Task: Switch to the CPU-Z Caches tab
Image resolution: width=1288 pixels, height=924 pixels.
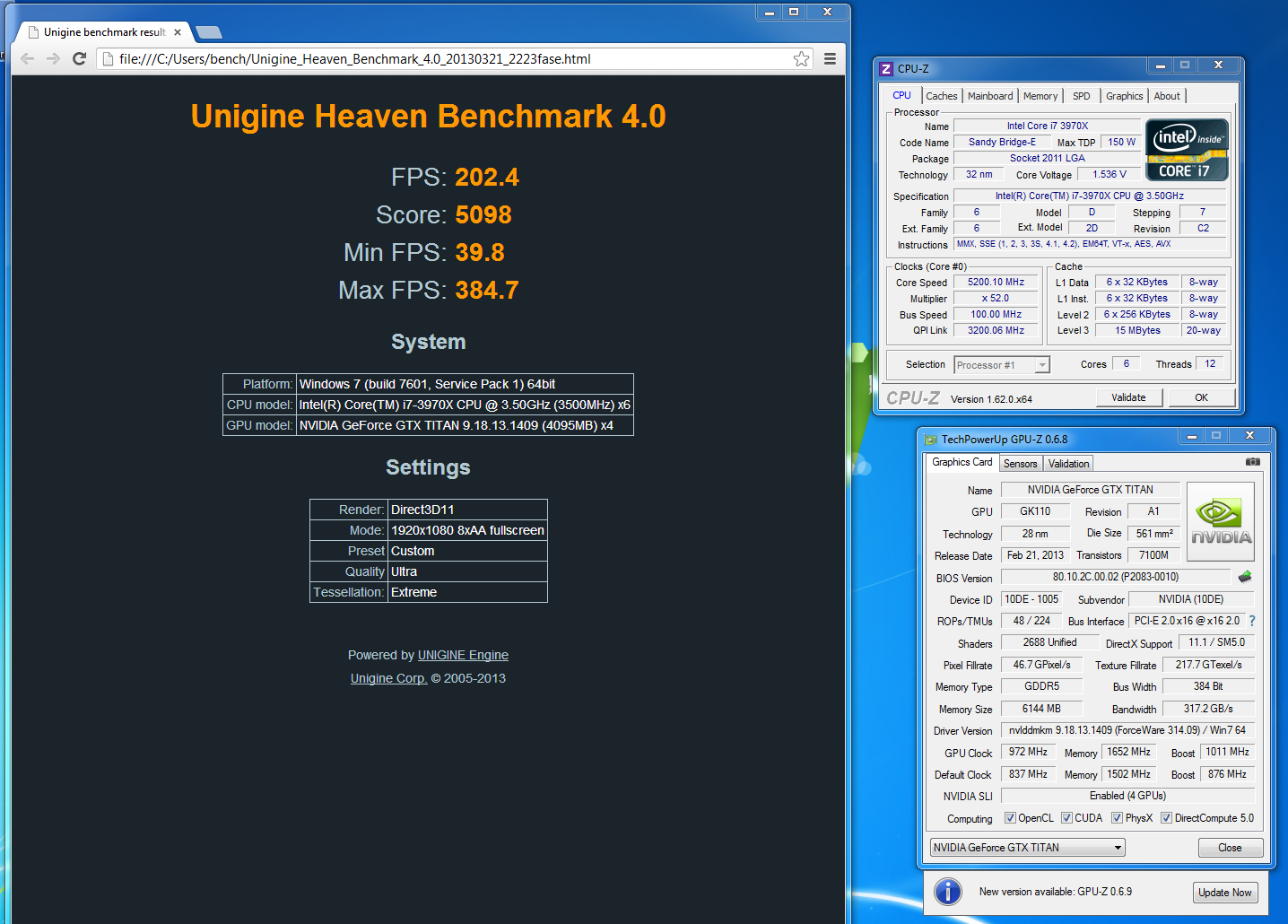Action: click(942, 96)
